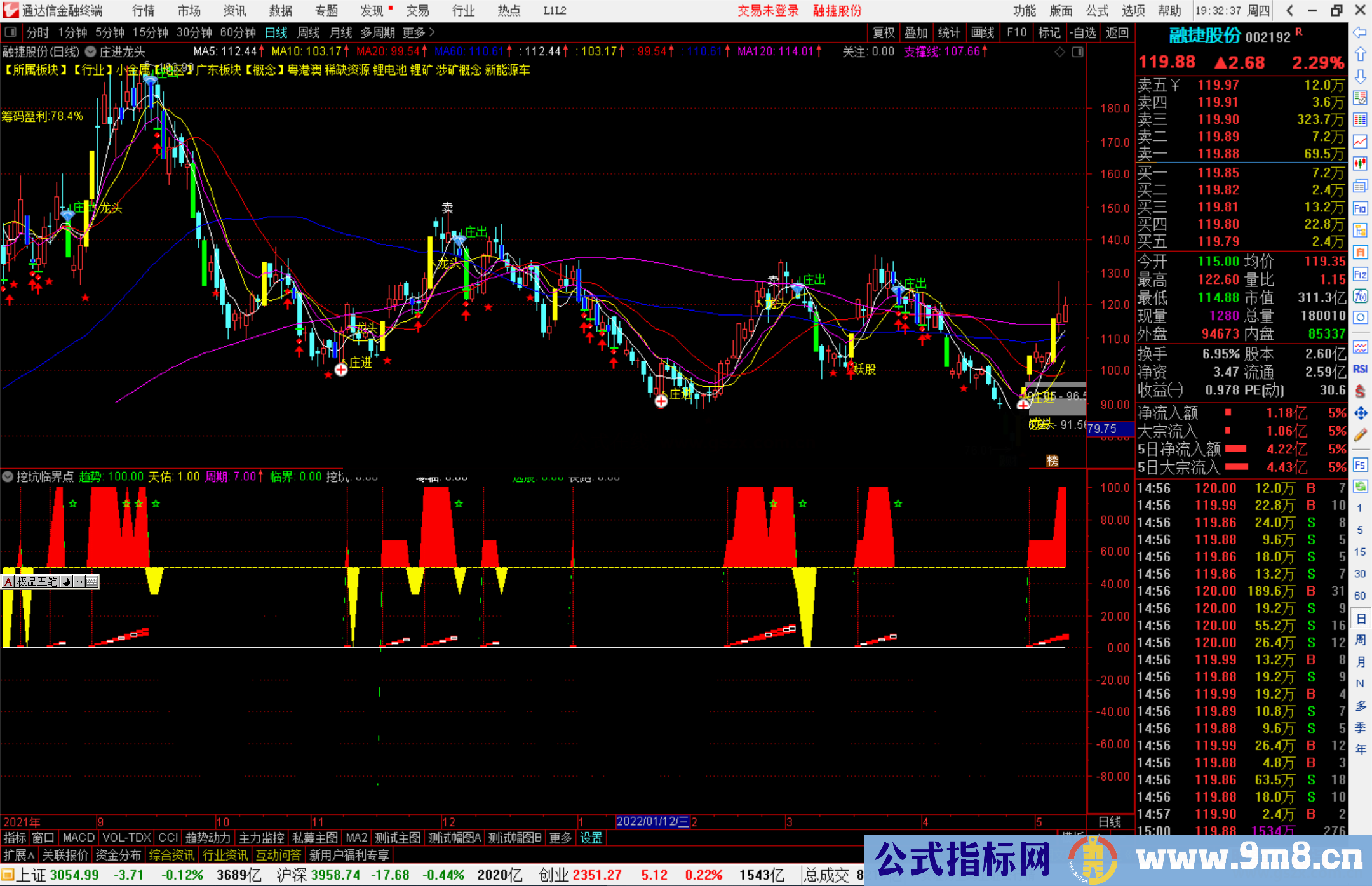Expand the 庄进龙头 indicator dropdown arrow
This screenshot has height=886, width=1372.
click(x=90, y=52)
